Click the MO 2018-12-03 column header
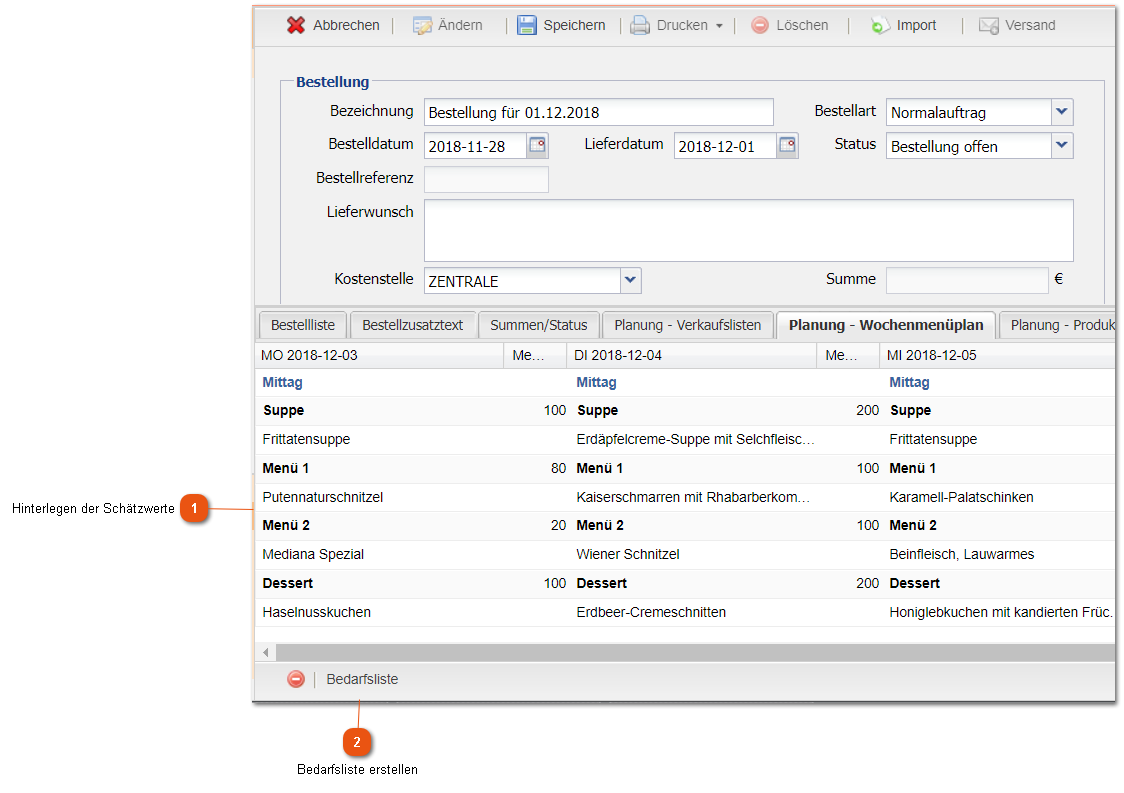This screenshot has height=793, width=1124. [x=380, y=355]
